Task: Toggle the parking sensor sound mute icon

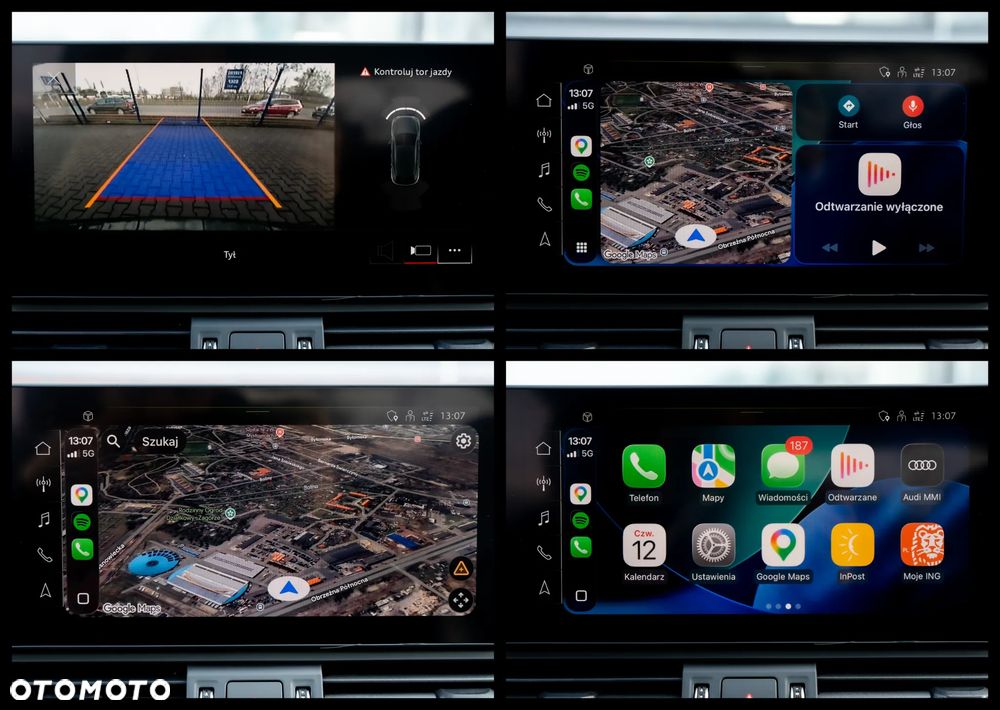Action: [385, 251]
